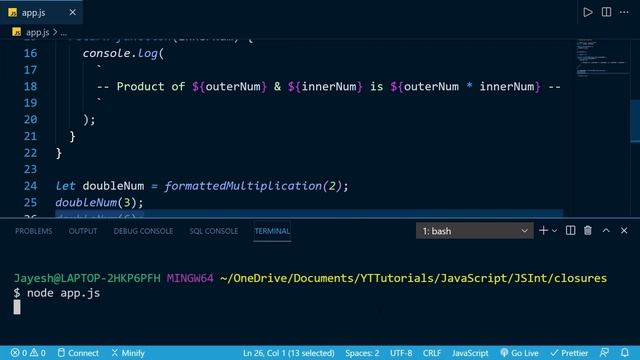Open the '1: bash' terminal selector dropdown
This screenshot has width=640, height=360.
point(474,231)
